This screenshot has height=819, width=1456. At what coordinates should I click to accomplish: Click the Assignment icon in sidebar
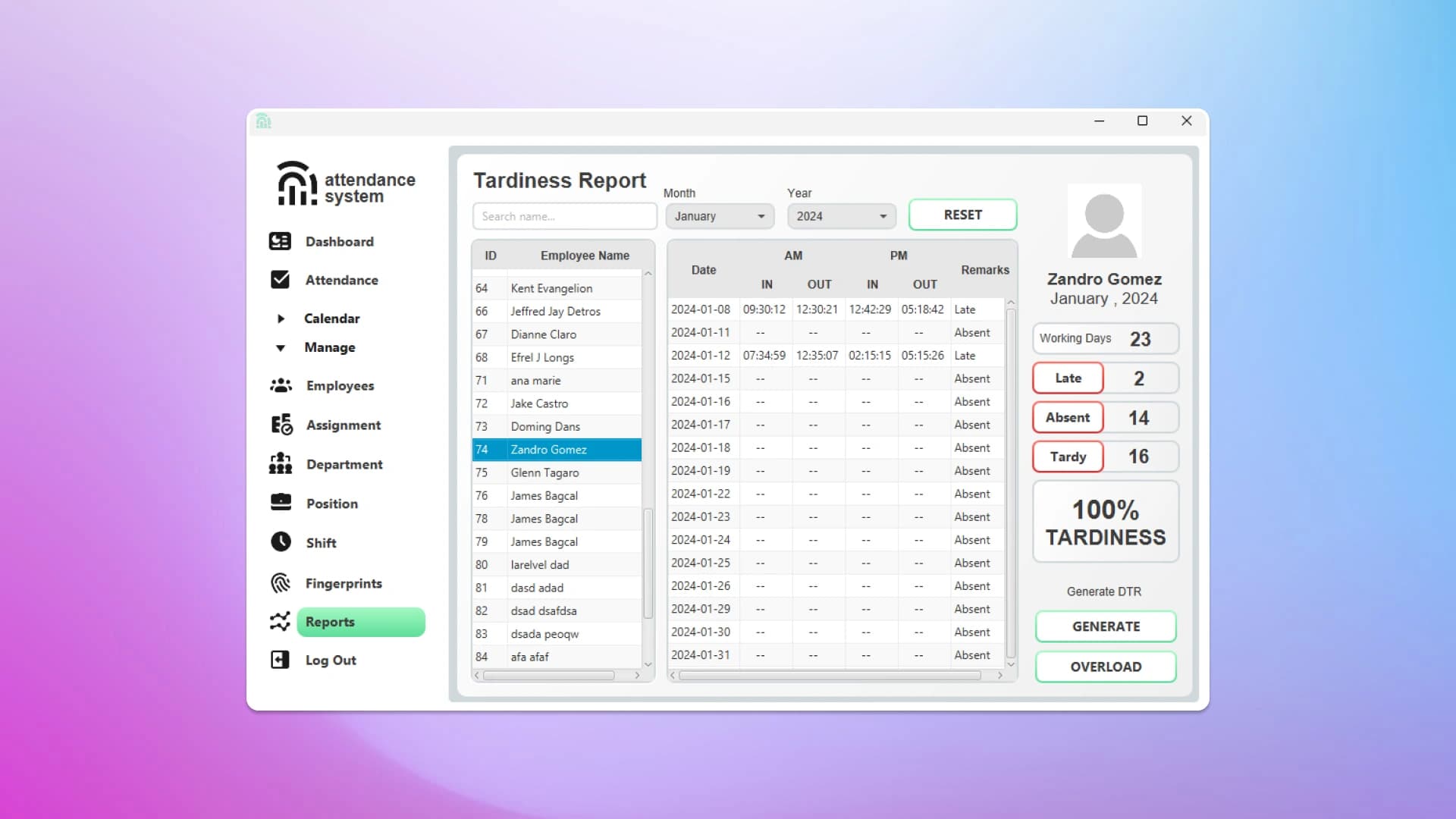pyautogui.click(x=281, y=425)
